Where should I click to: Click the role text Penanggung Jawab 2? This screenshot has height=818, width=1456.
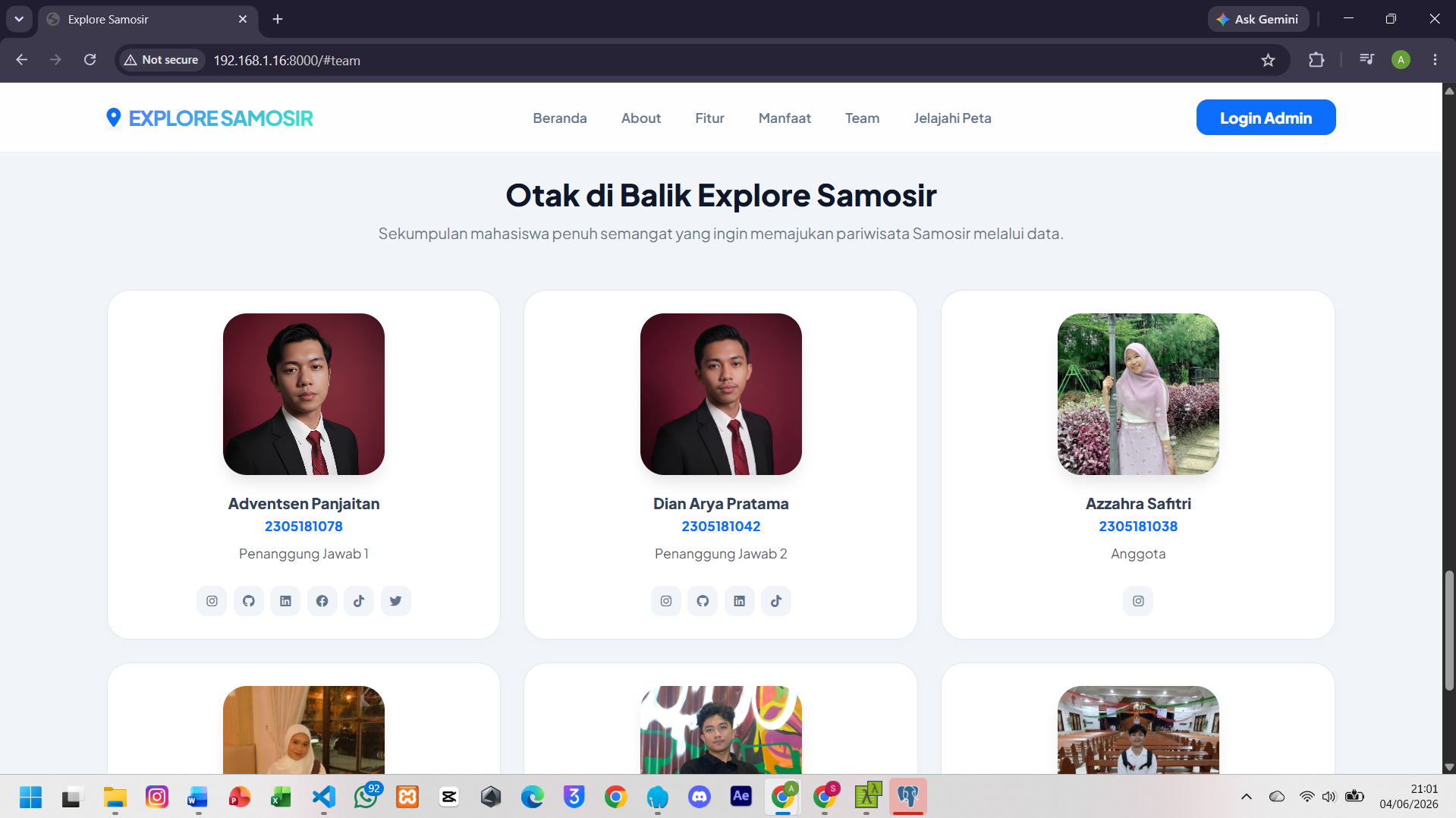pos(721,554)
